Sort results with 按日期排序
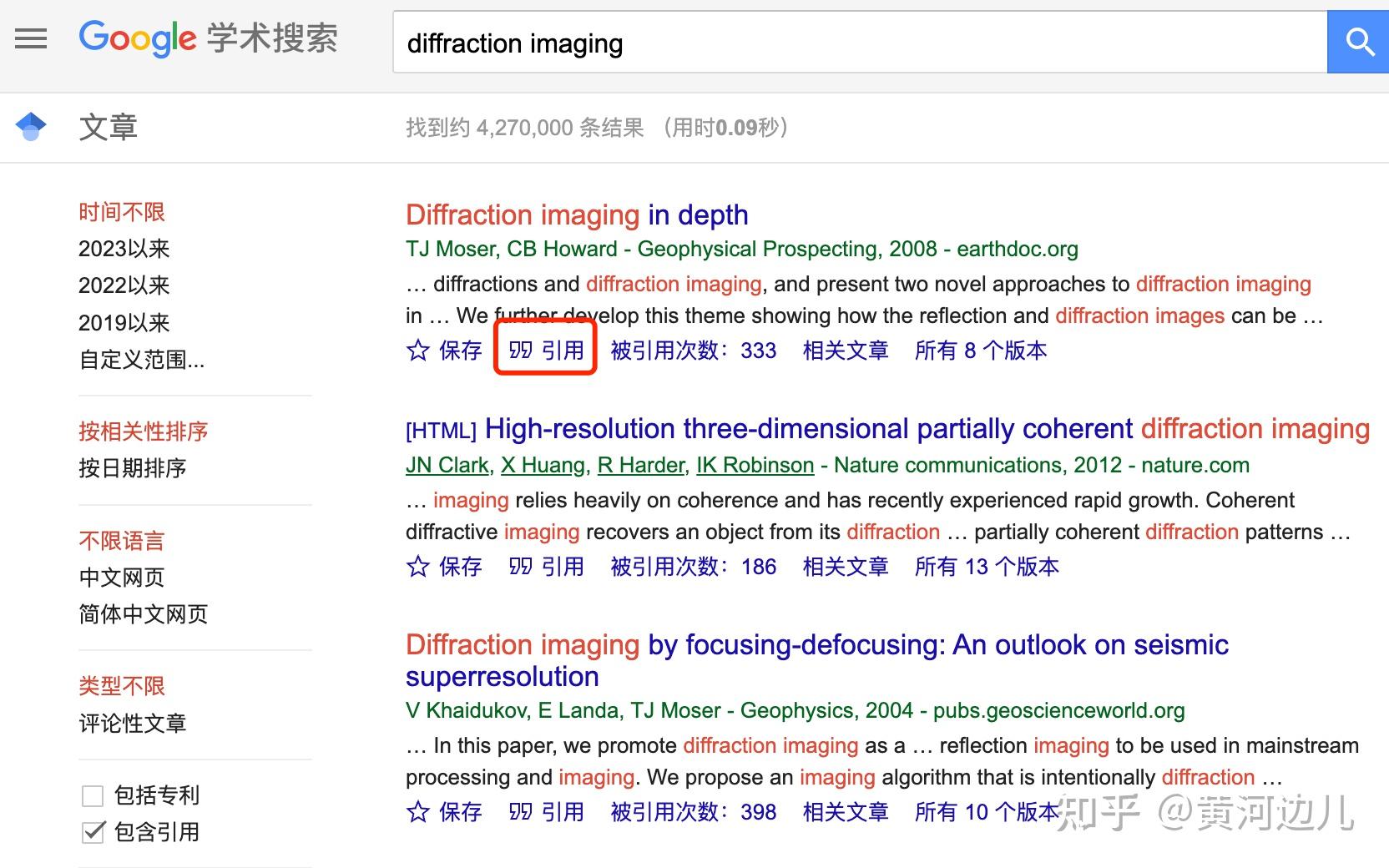 tap(133, 467)
